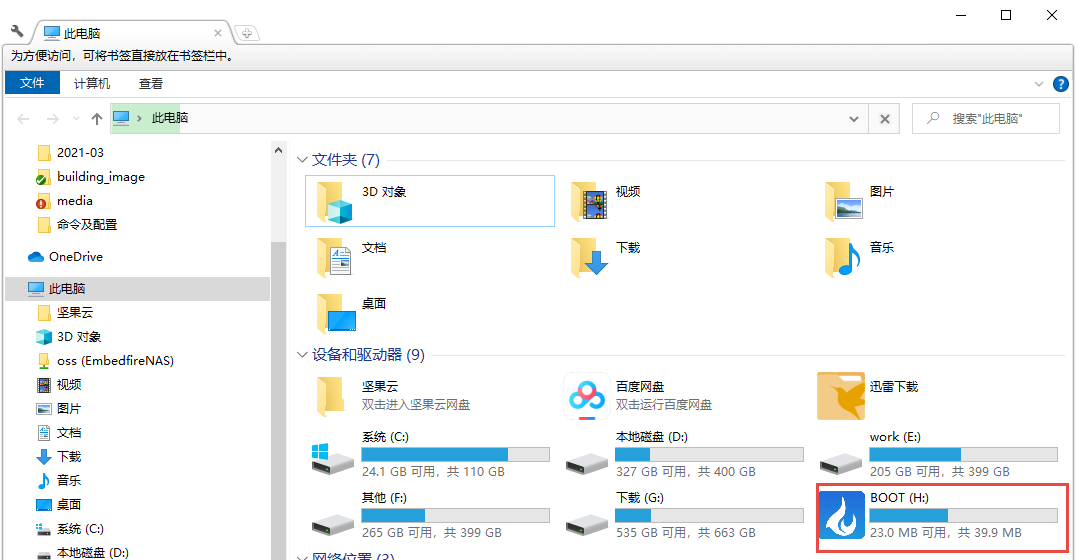1076x560 pixels.
Task: Close the 此电脑 tab
Action: 218,33
